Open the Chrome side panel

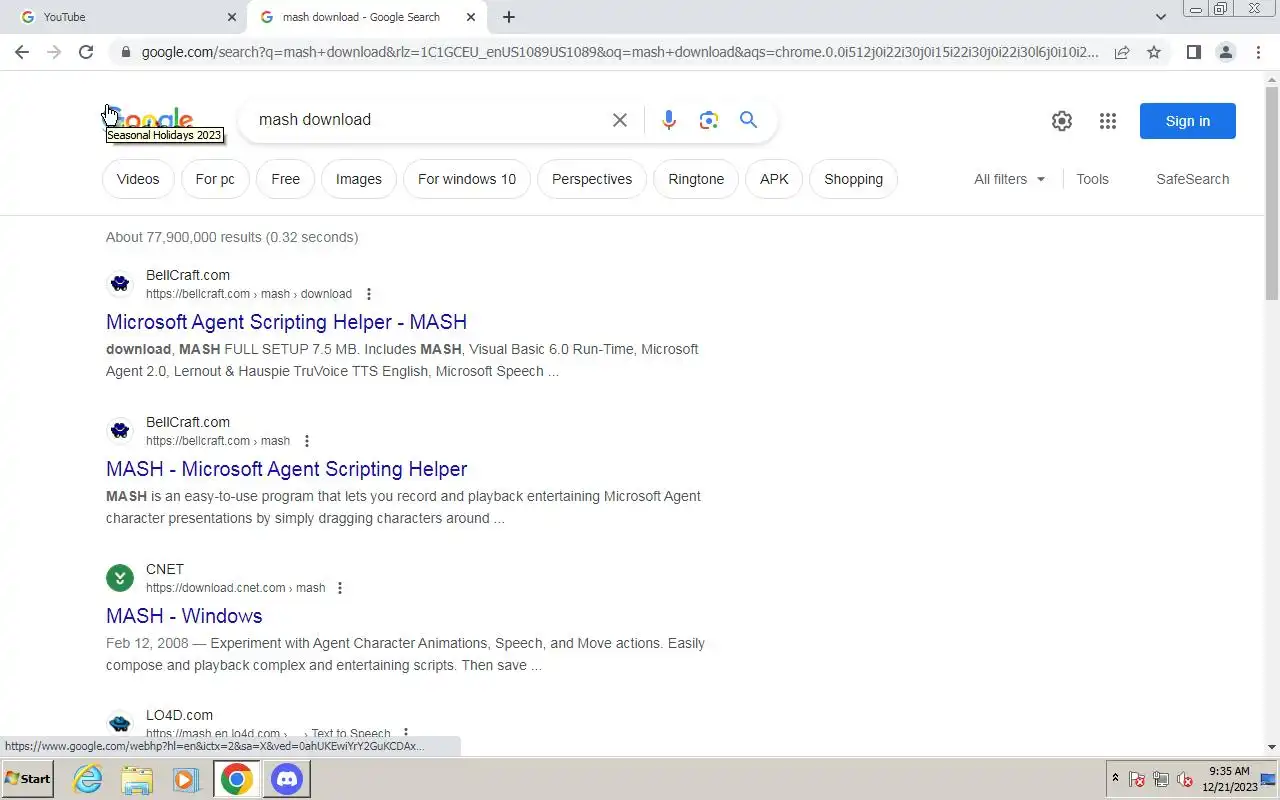pos(1193,52)
